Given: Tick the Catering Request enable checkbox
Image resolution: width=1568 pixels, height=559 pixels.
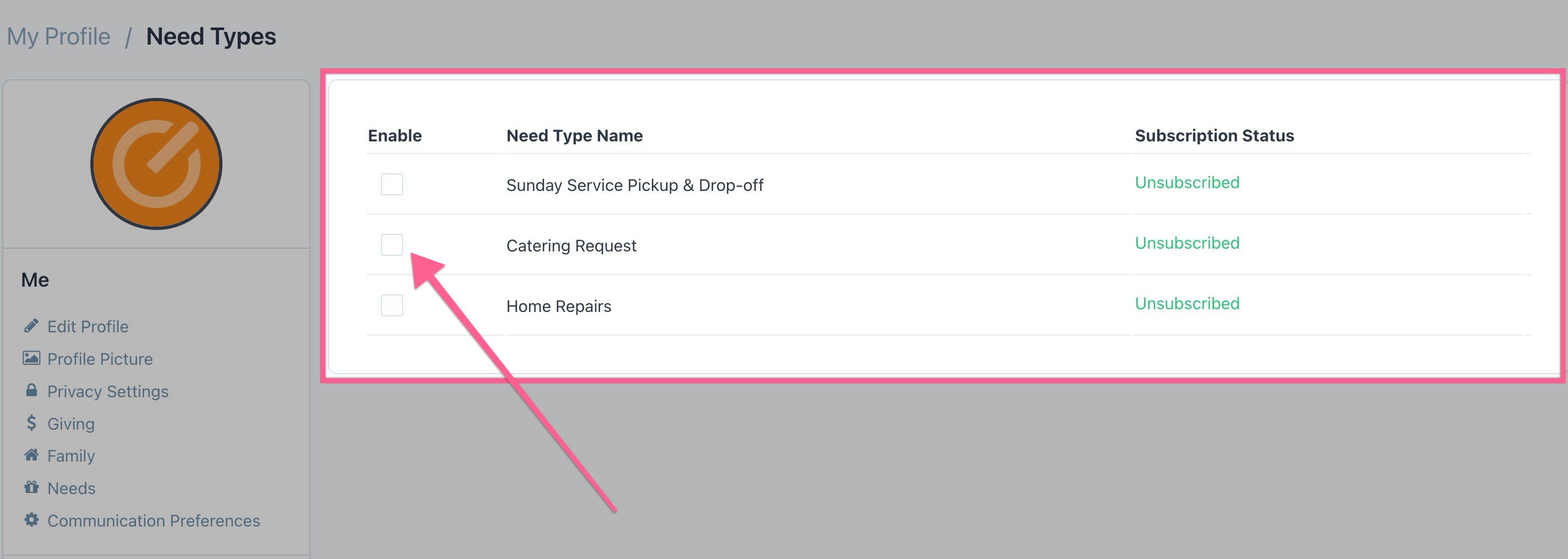Looking at the screenshot, I should [391, 244].
